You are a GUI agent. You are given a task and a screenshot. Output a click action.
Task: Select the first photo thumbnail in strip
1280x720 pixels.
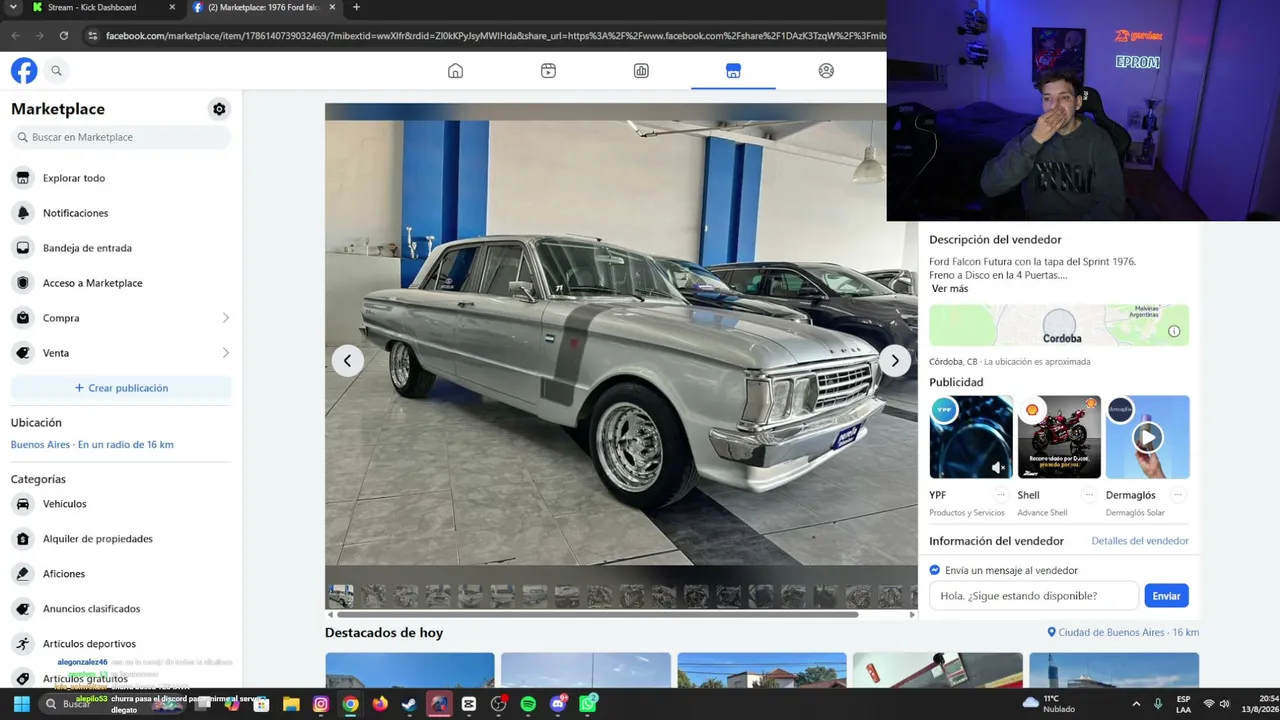(x=341, y=596)
